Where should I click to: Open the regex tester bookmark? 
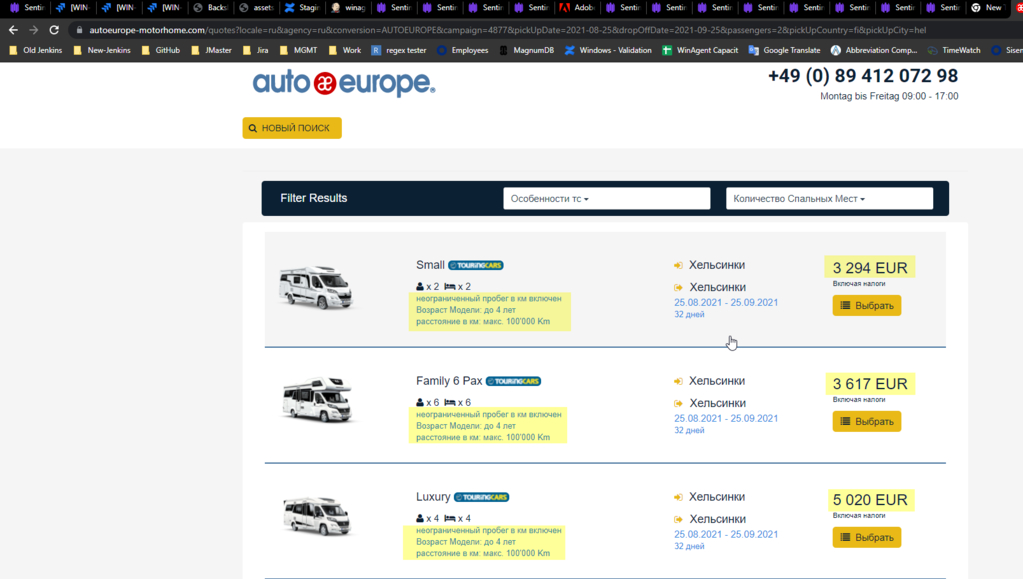(x=399, y=50)
